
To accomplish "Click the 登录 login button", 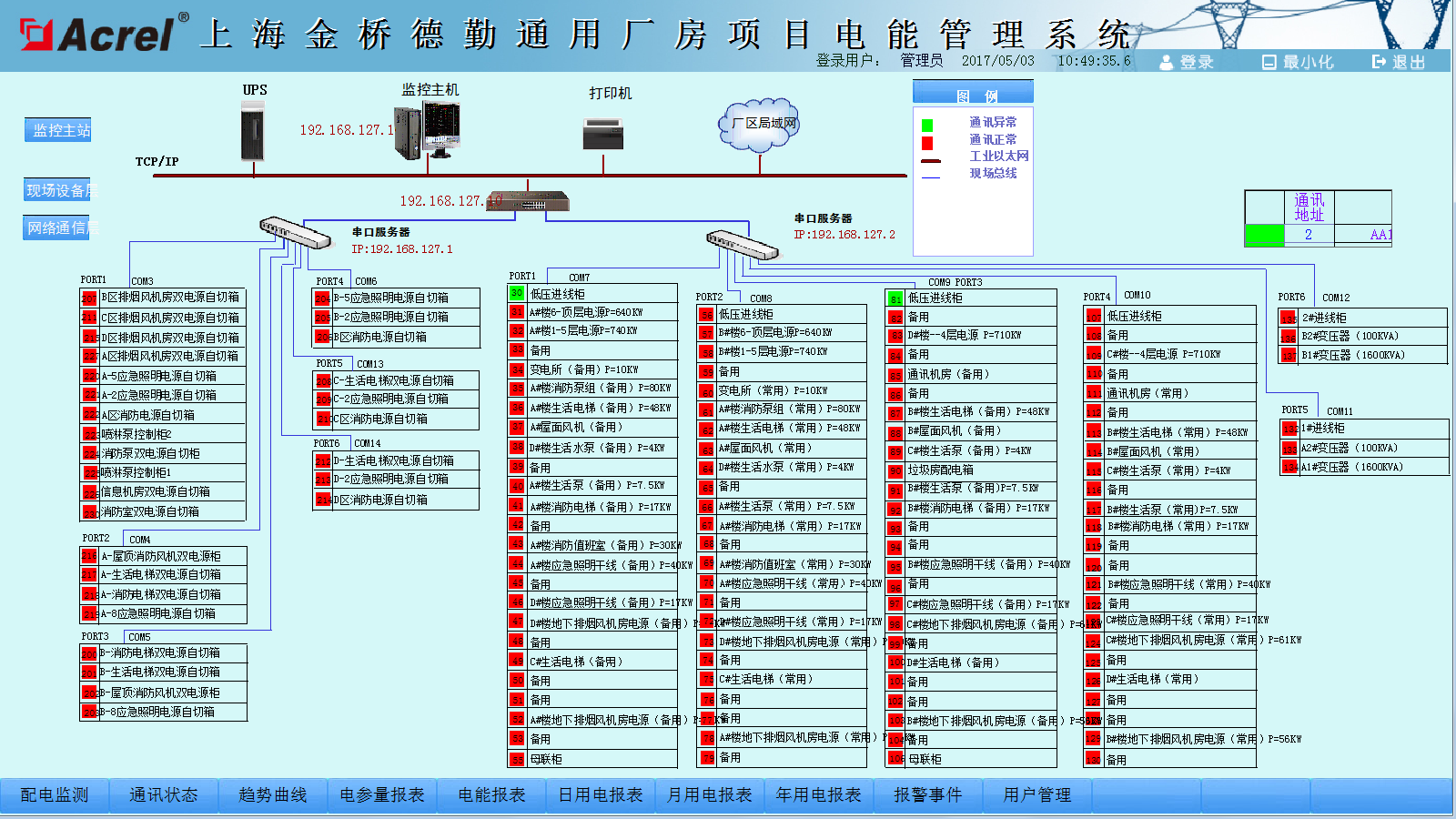I will click(1187, 62).
